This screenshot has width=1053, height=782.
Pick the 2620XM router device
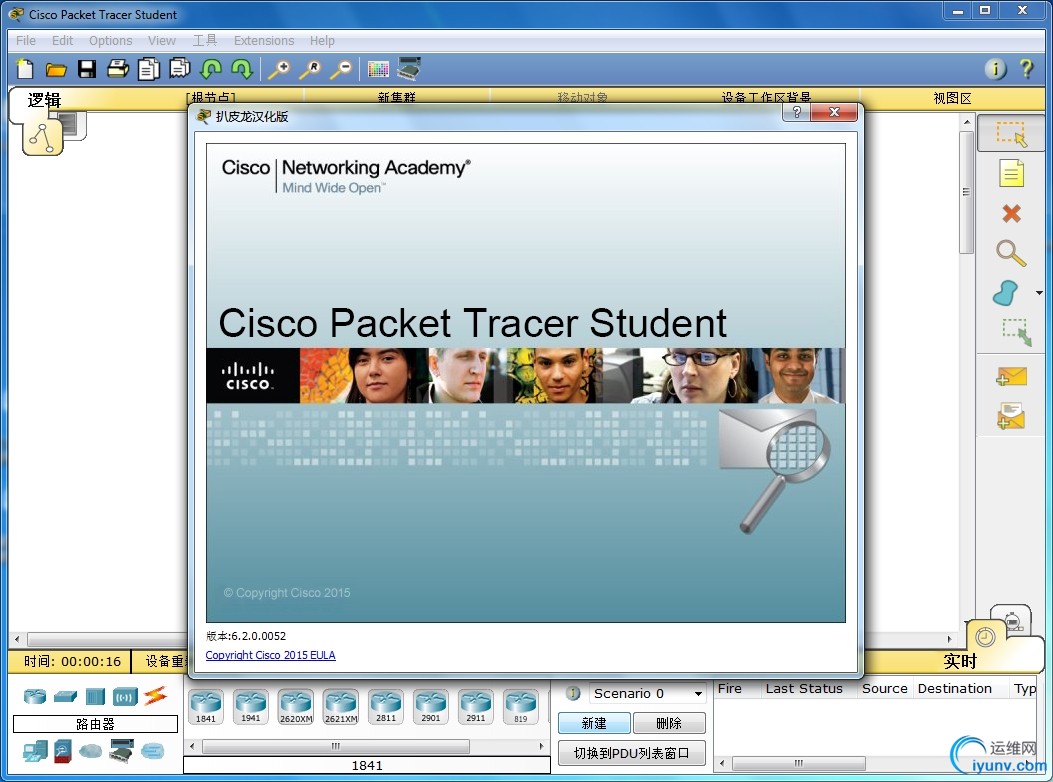[295, 707]
